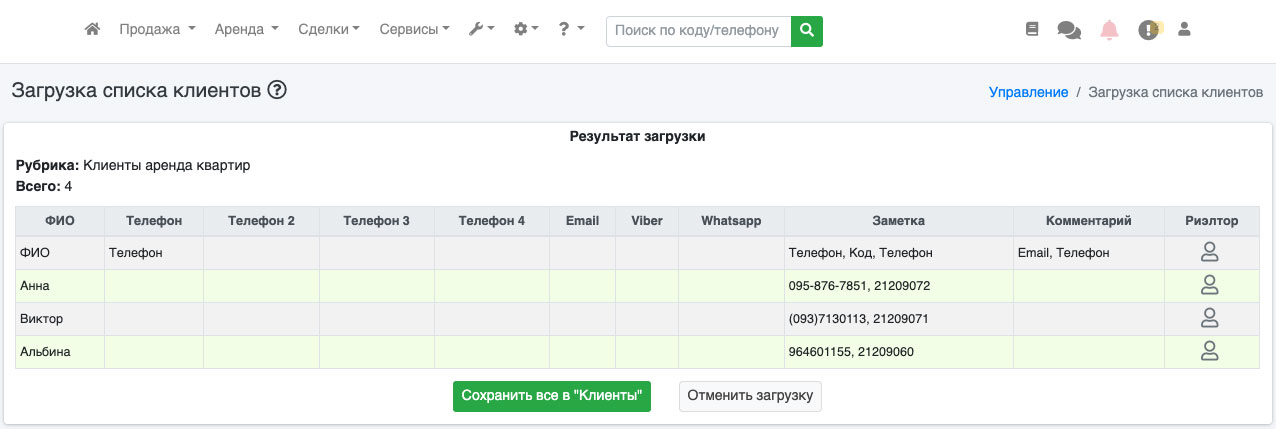Click the help icon beside page title

click(277, 90)
